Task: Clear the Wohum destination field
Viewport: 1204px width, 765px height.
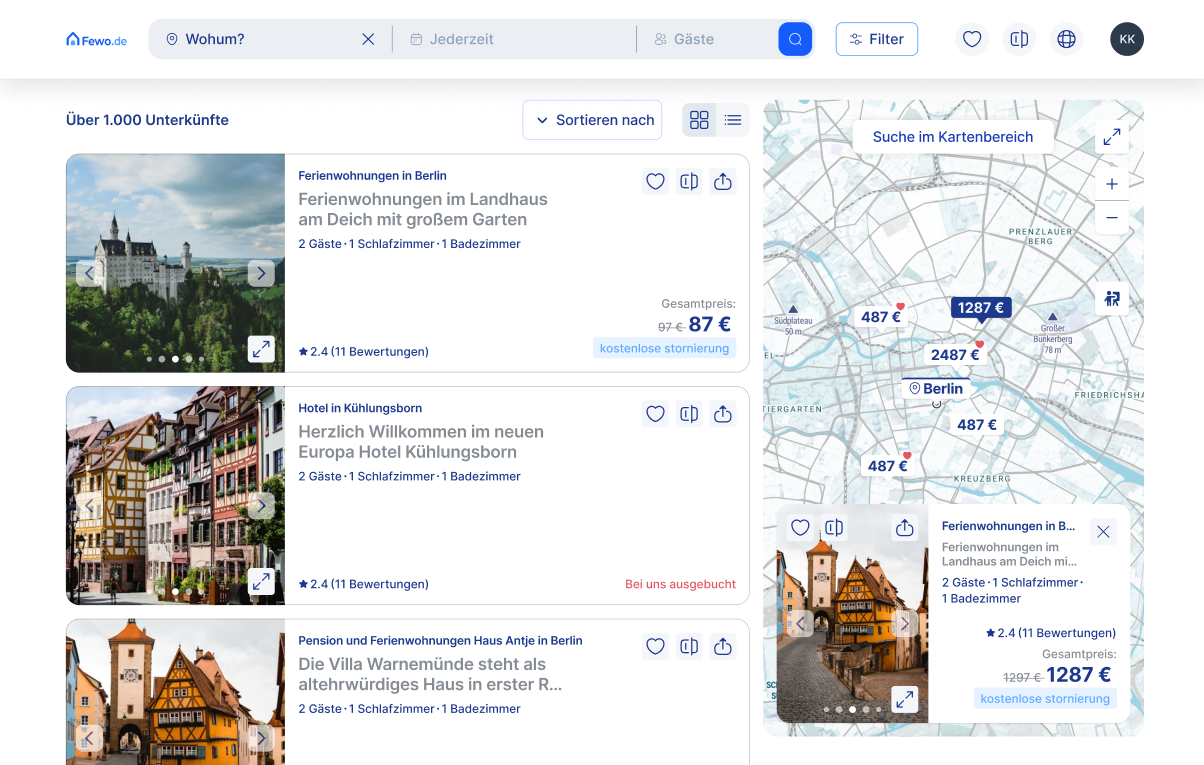Action: coord(368,39)
